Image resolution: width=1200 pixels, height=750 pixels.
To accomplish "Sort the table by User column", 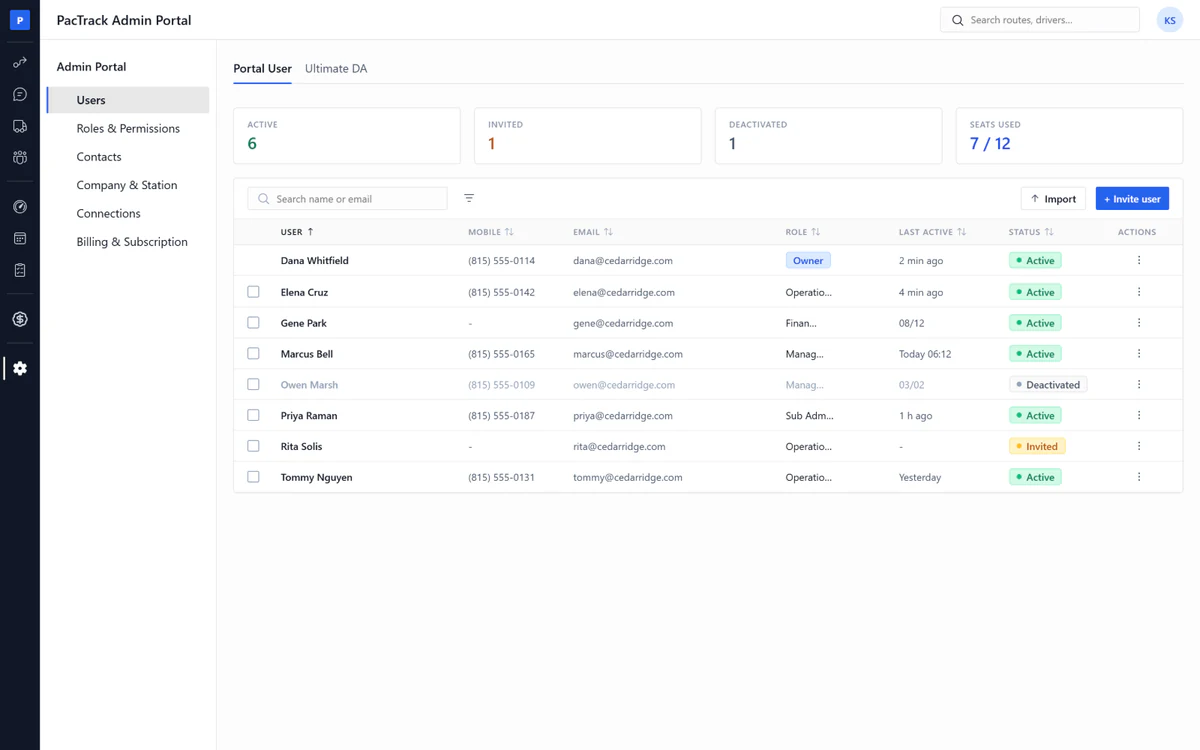I will click(x=297, y=232).
